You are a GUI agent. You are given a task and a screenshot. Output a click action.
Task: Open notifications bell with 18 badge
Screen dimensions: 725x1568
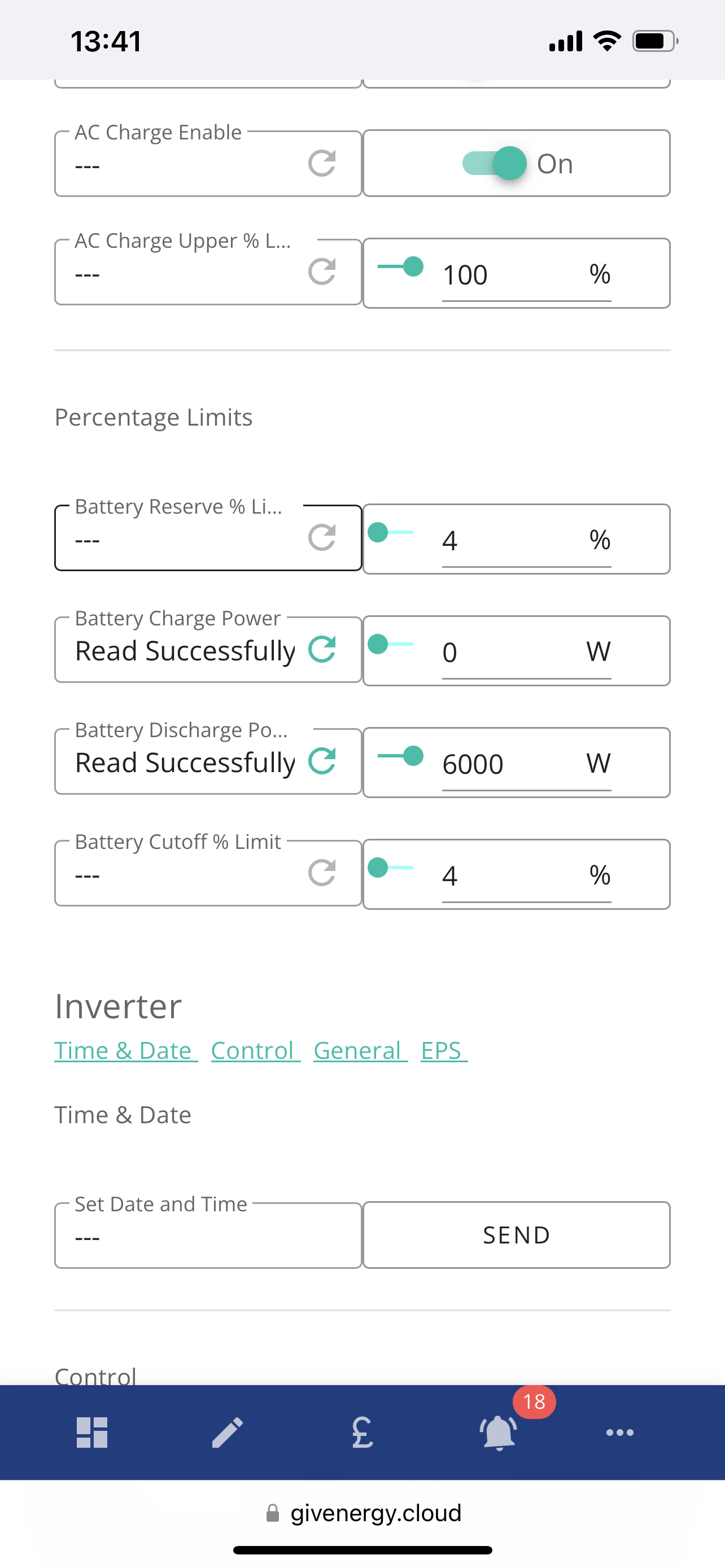point(499,1433)
